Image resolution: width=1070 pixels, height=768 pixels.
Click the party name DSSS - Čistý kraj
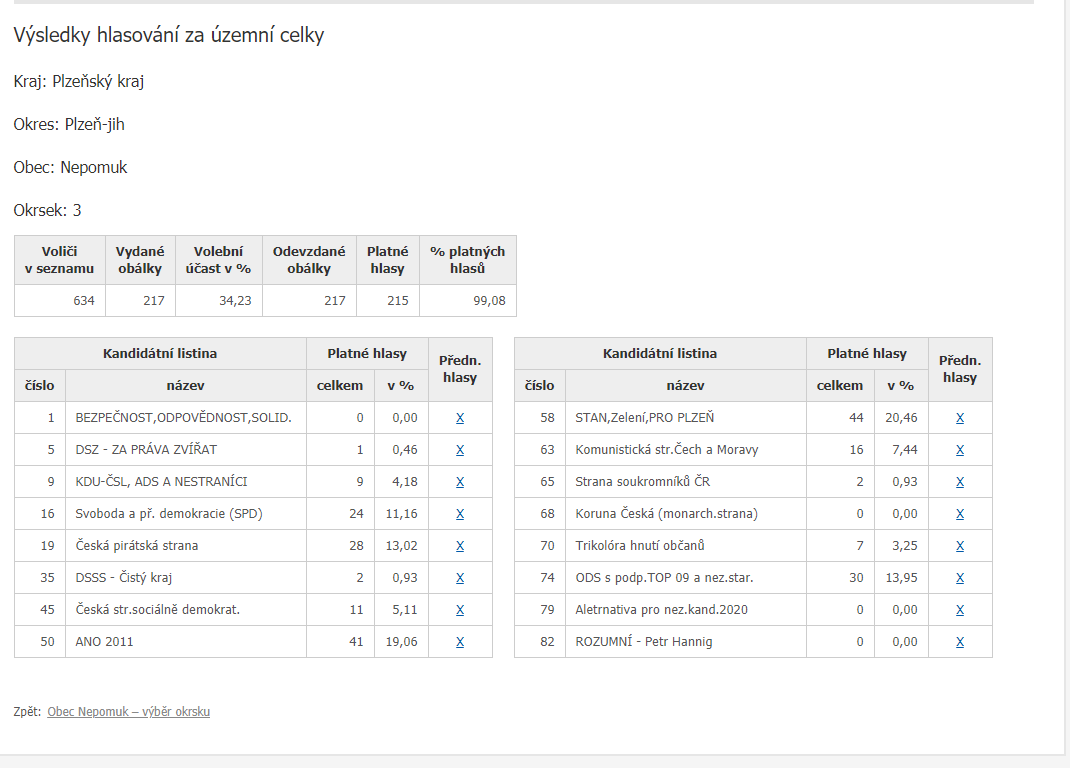[124, 578]
